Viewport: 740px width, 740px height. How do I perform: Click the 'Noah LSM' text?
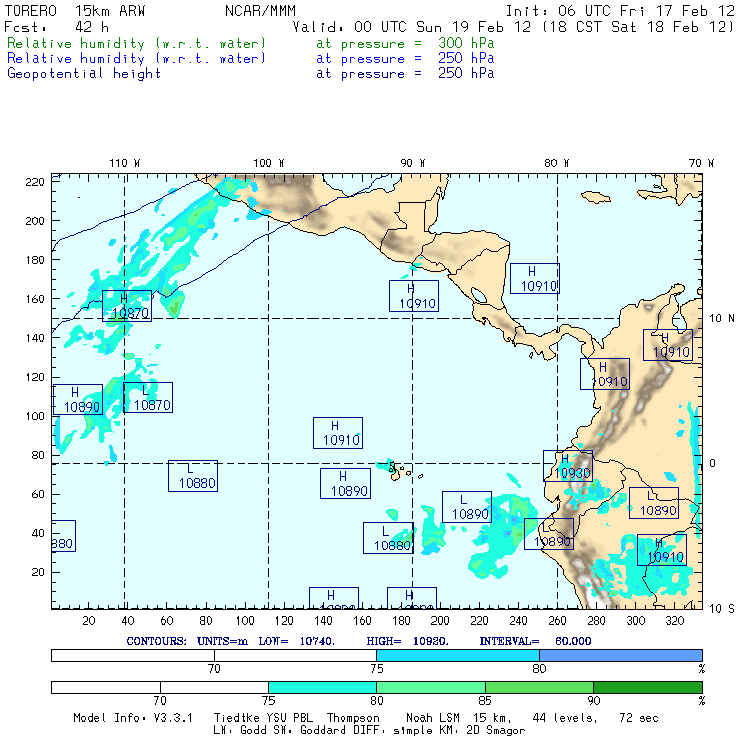pos(433,718)
